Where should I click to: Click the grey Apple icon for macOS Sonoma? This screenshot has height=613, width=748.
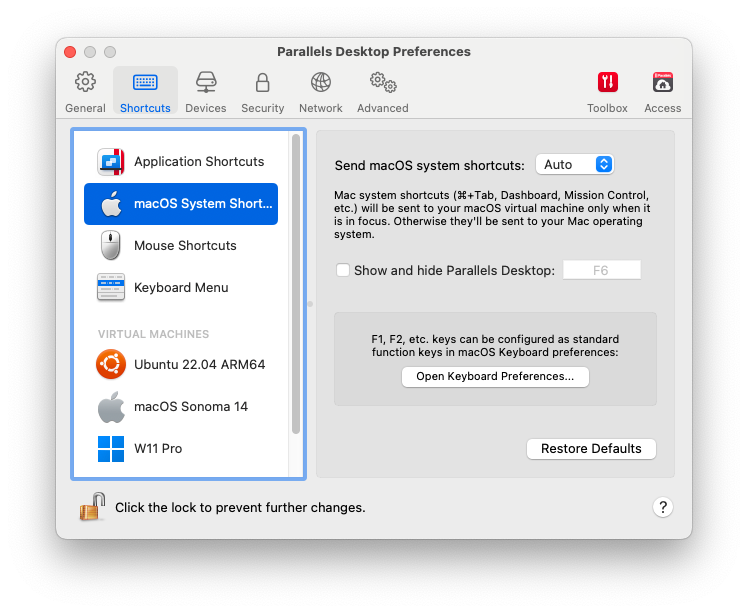pyautogui.click(x=111, y=407)
